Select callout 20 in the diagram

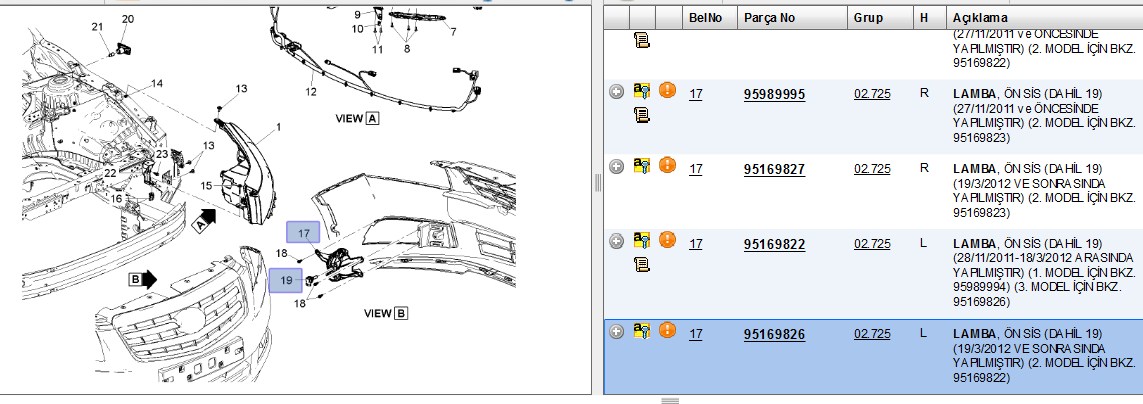point(128,18)
